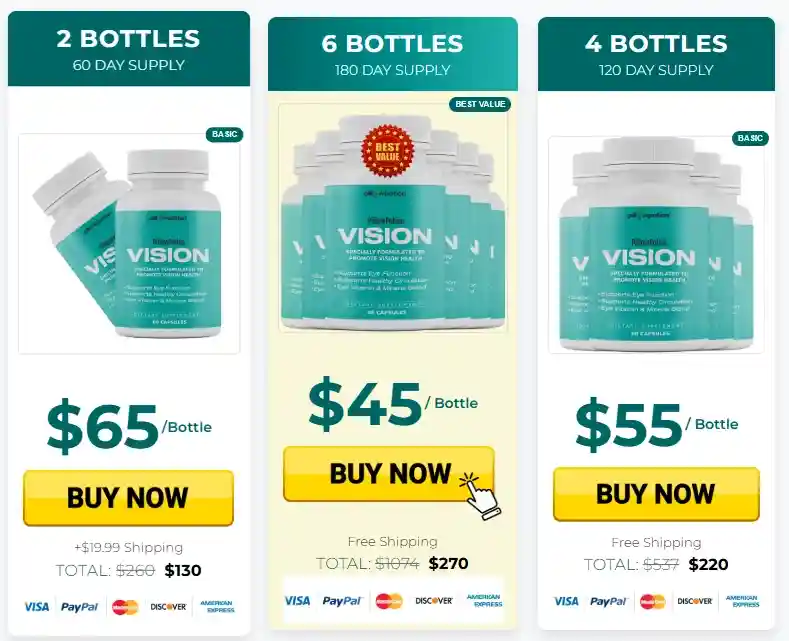Viewport: 789px width, 641px height.
Task: Click the Visa icon in the 6 bottles card
Action: point(297,601)
